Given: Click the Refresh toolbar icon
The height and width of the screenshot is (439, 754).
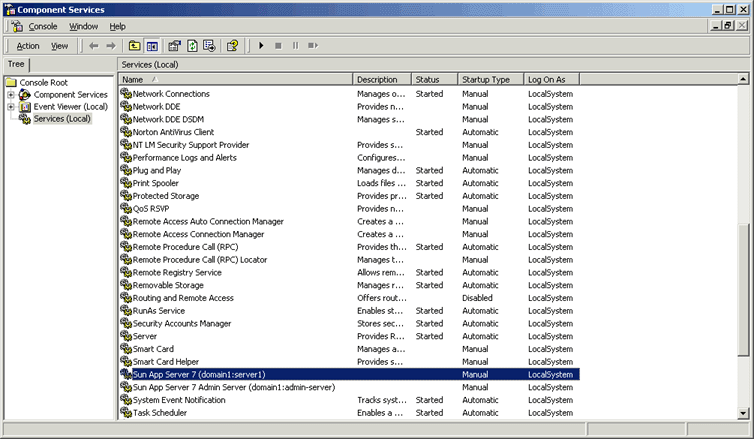Looking at the screenshot, I should pyautogui.click(x=192, y=46).
